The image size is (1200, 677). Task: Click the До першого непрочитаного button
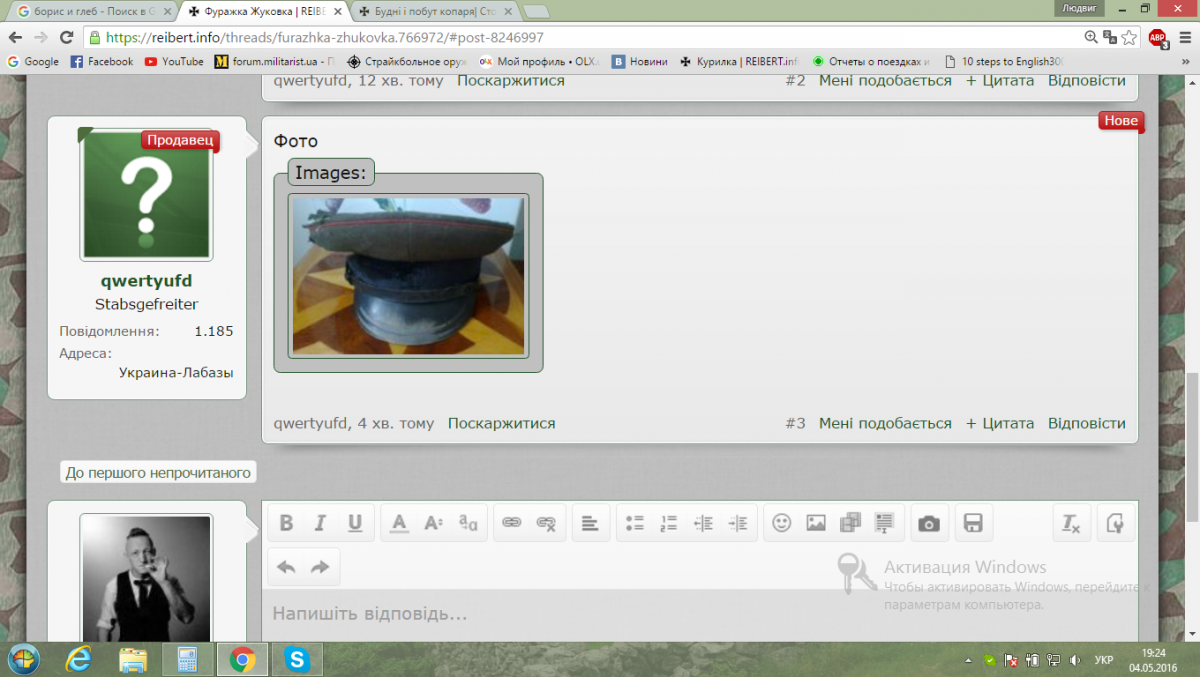(x=158, y=472)
